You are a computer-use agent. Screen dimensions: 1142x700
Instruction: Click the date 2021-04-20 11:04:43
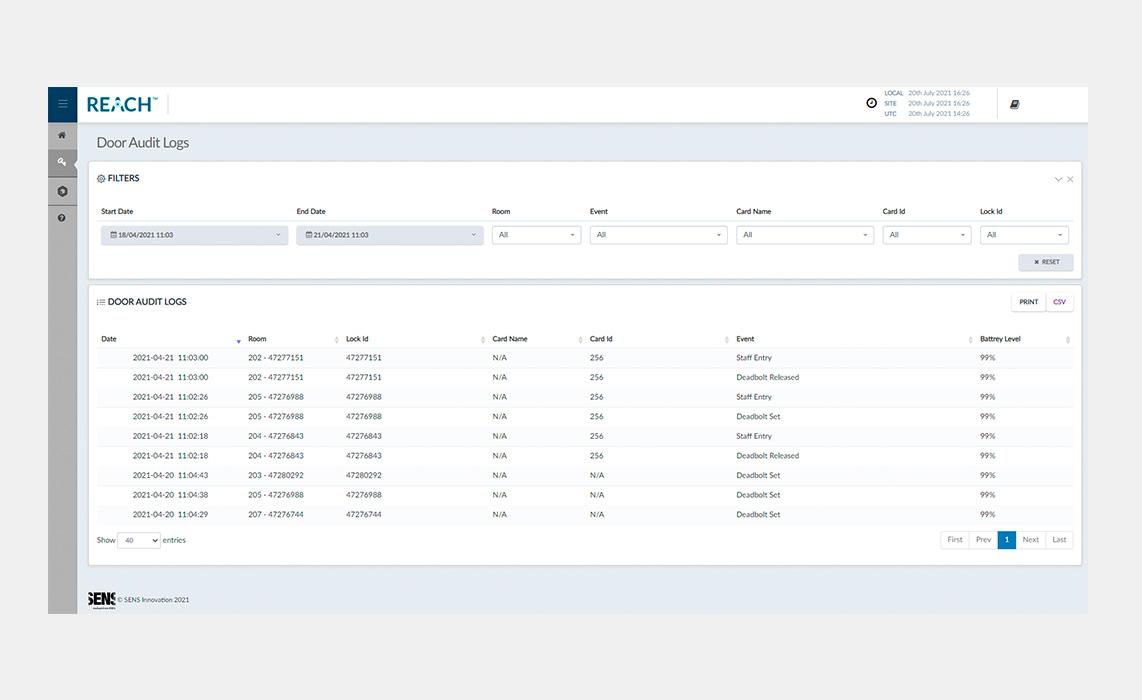(170, 476)
